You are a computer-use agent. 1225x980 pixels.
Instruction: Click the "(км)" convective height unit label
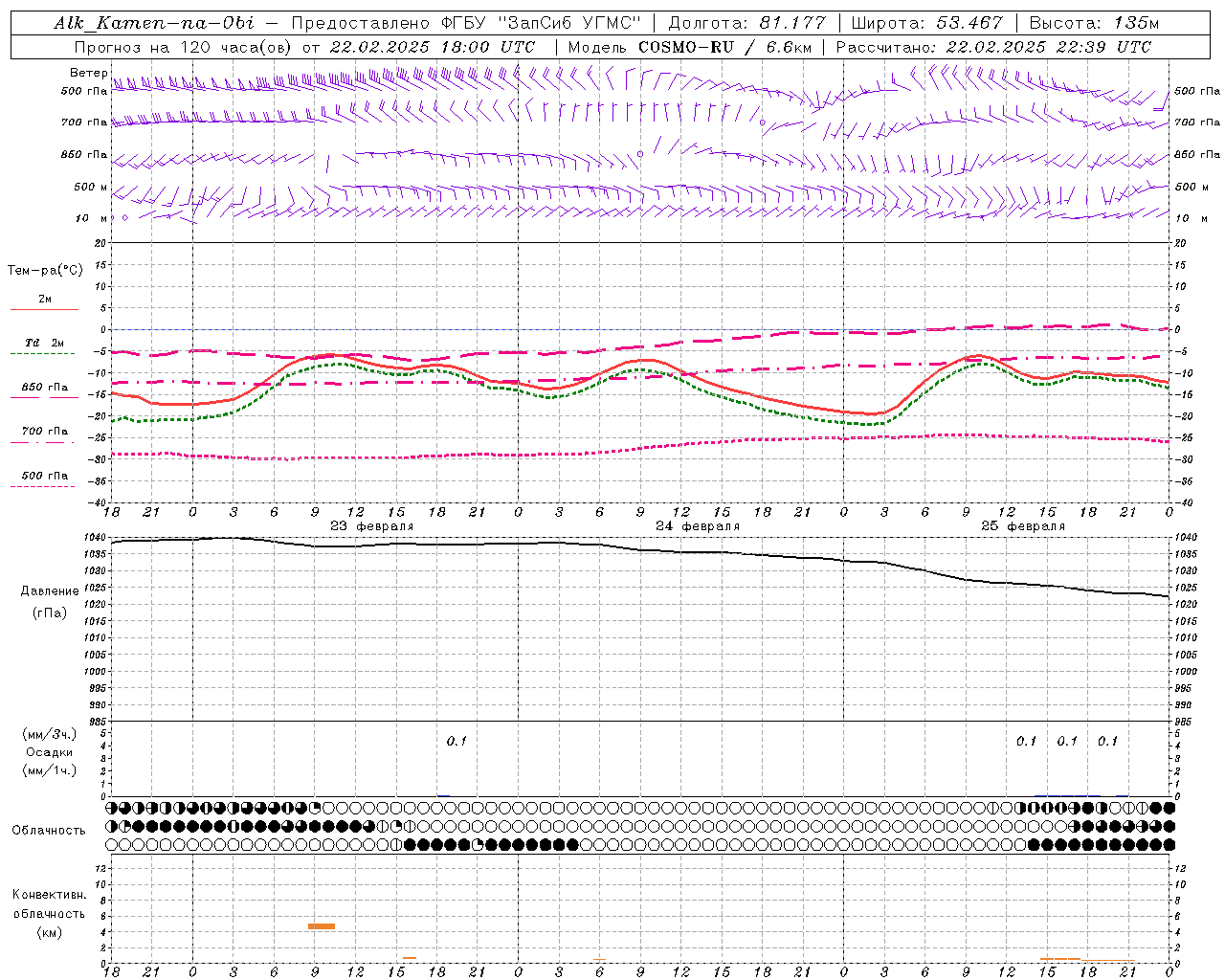tap(49, 932)
